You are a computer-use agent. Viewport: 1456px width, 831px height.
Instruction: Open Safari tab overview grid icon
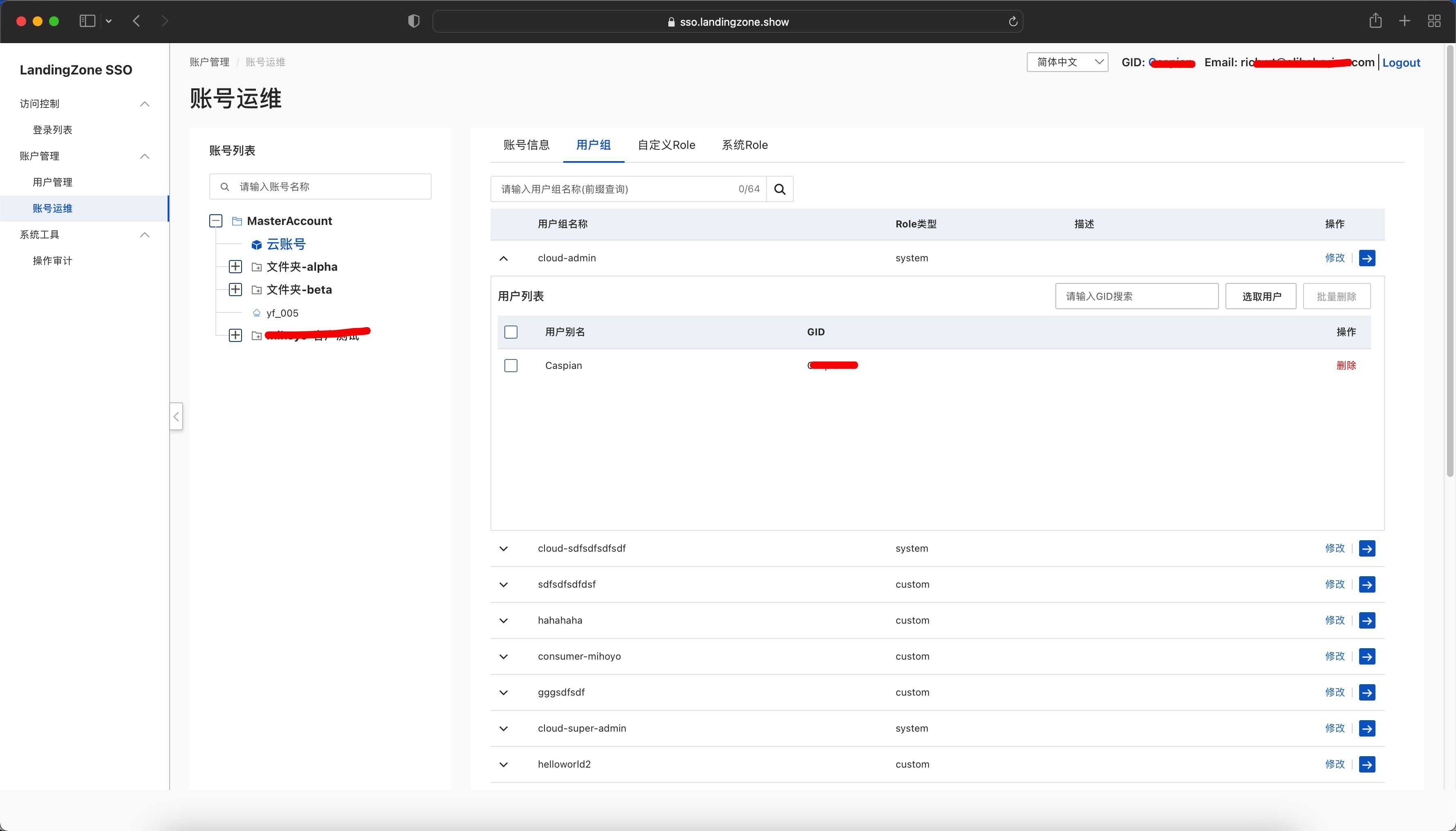[x=1434, y=21]
